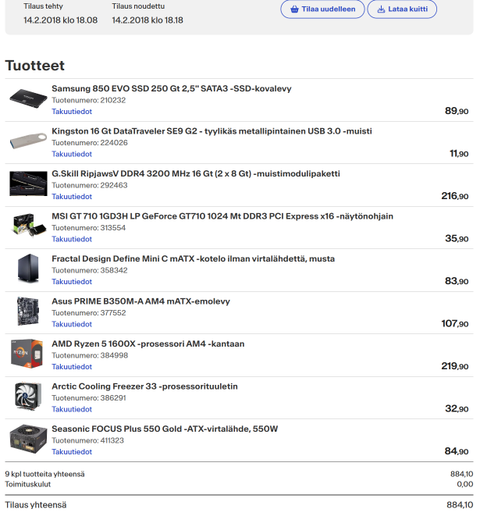Click the Tilaa uudelleen button
480x513 pixels.
[322, 9]
